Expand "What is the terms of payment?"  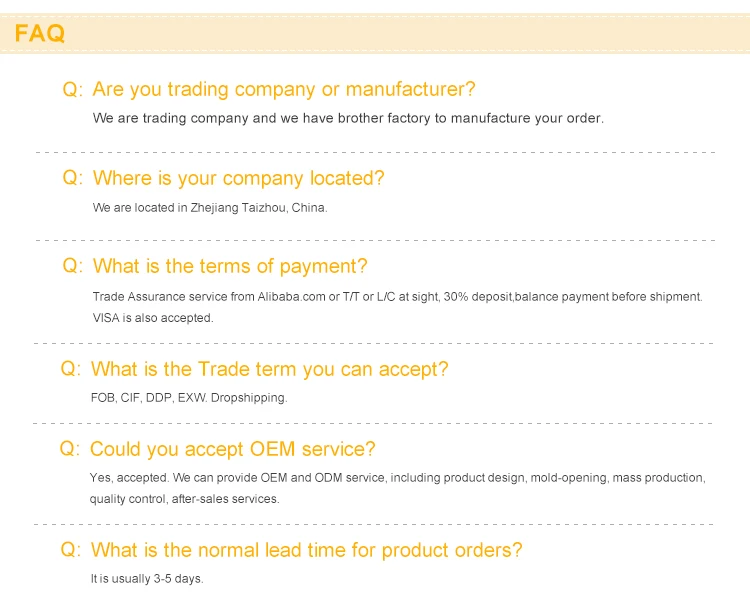pyautogui.click(x=230, y=266)
